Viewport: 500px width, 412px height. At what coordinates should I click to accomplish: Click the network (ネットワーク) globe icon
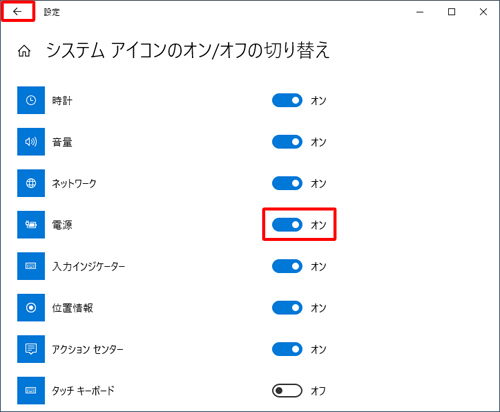click(x=31, y=183)
